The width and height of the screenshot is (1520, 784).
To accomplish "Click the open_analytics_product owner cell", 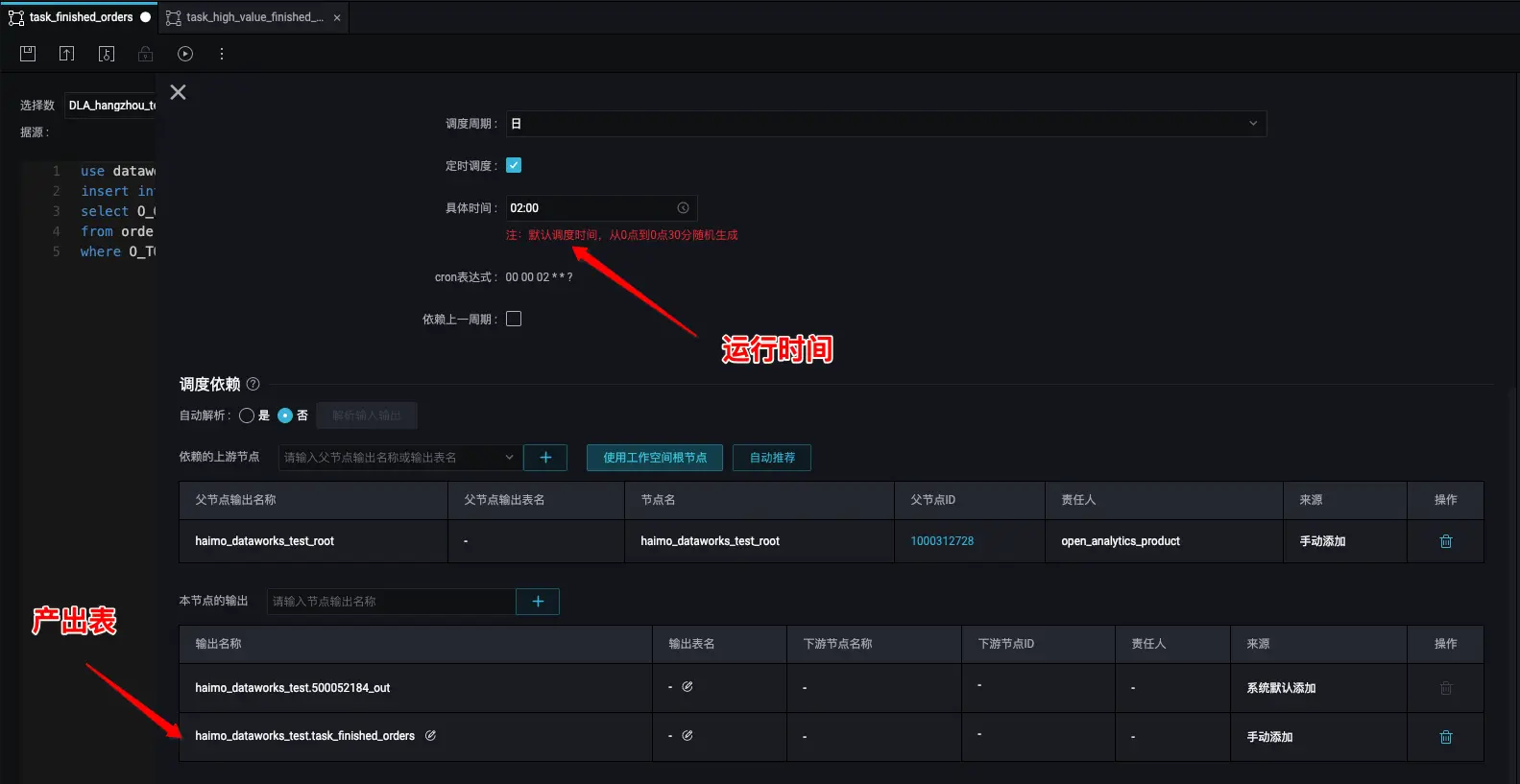I will point(1121,541).
